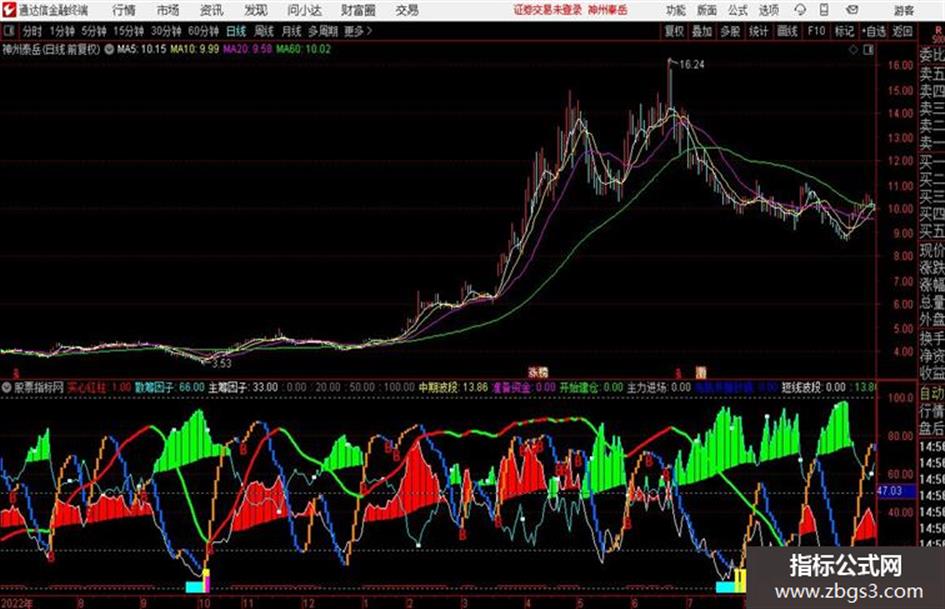Click the diamond icon in the main chart header
Image resolution: width=945 pixels, height=609 pixels.
853,50
